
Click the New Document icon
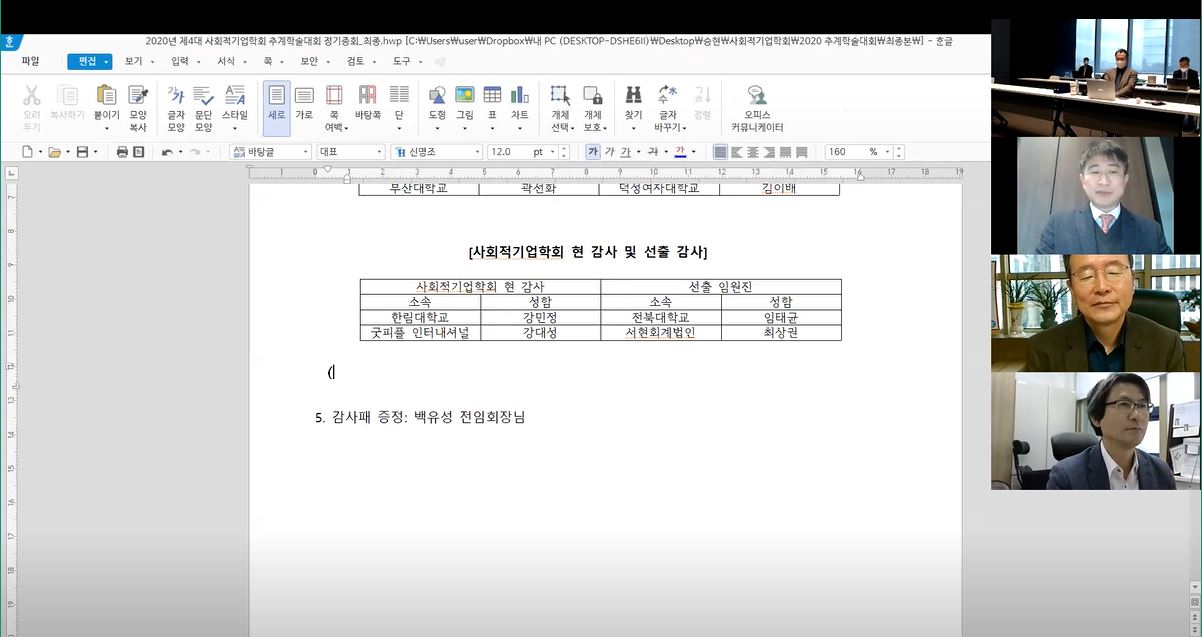[x=27, y=152]
